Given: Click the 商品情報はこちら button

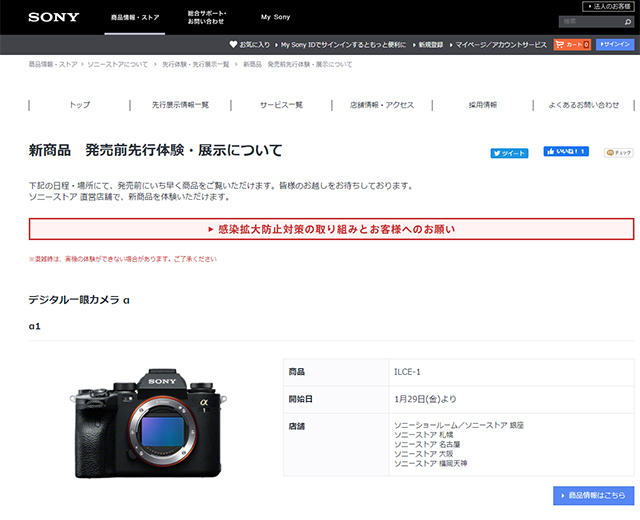Looking at the screenshot, I should [x=593, y=495].
